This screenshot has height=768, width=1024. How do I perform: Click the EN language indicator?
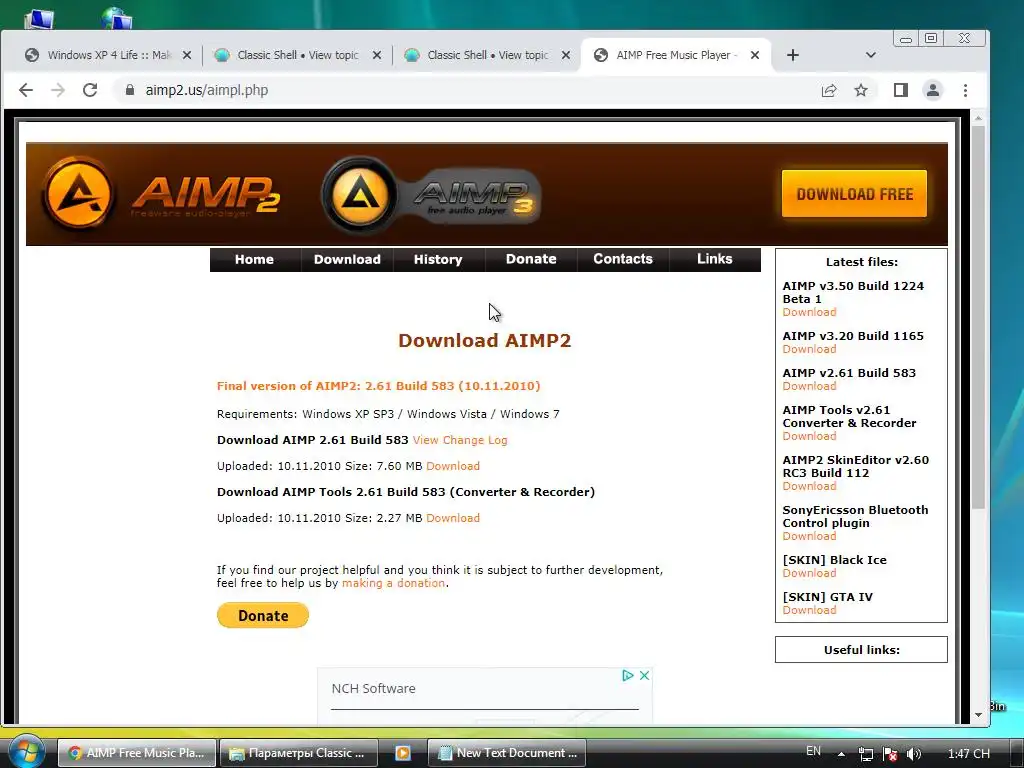[813, 751]
